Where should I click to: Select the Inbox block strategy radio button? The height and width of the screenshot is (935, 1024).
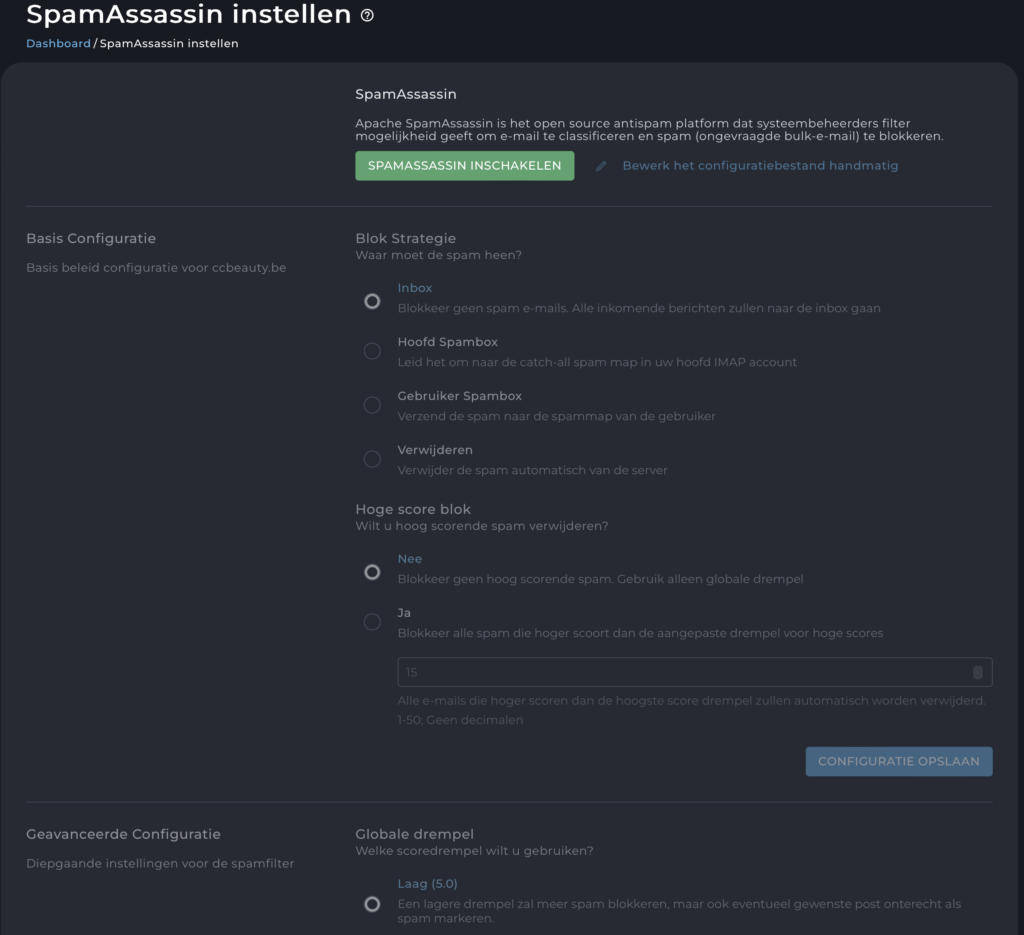coord(372,301)
